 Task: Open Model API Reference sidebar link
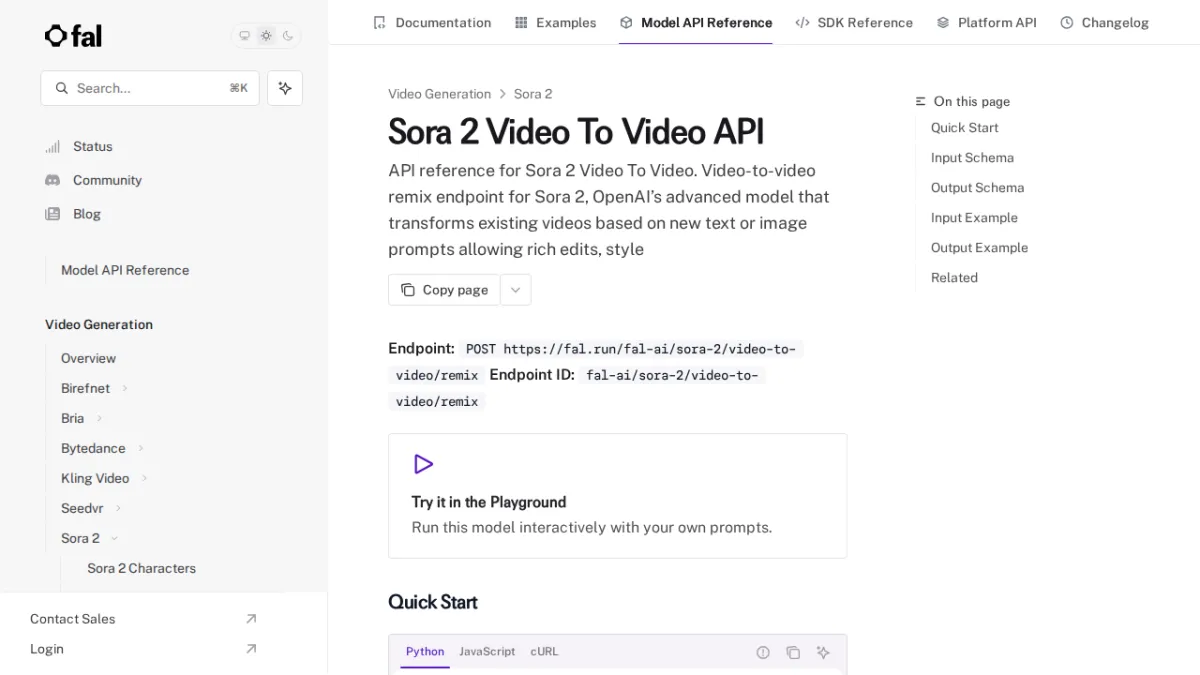coord(125,270)
